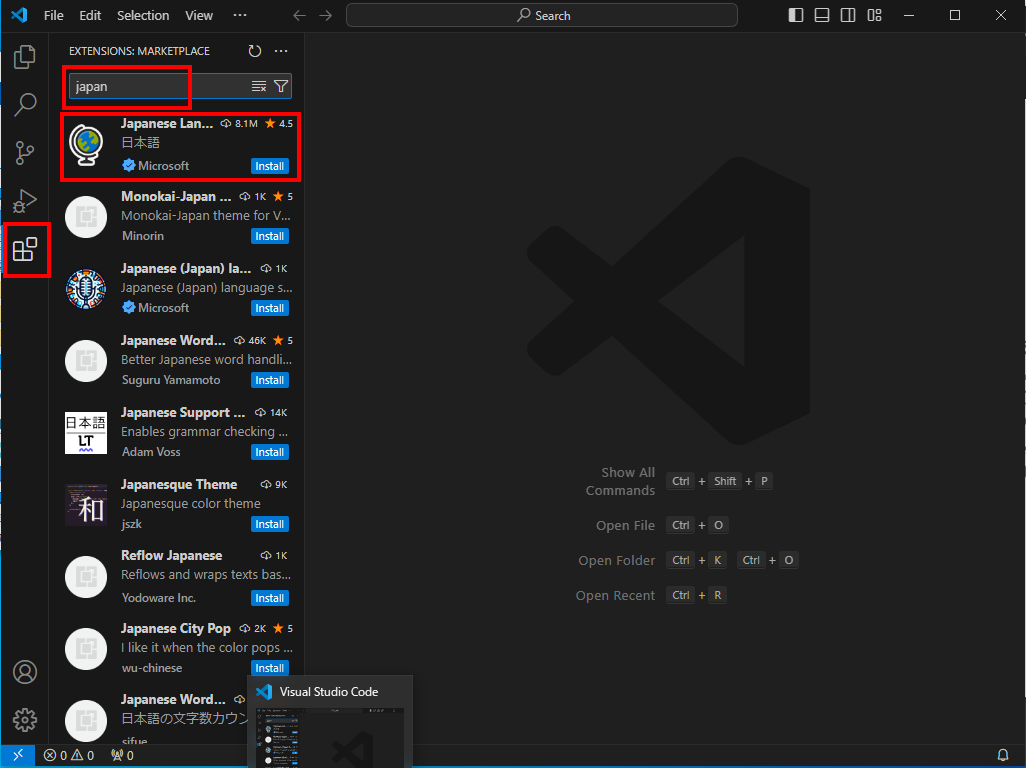Expand Views and More Actions menu
This screenshot has width=1026, height=768.
point(281,51)
